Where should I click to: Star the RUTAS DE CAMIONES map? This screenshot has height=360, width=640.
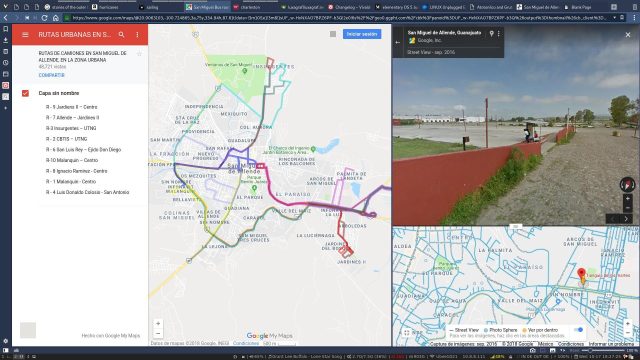(x=139, y=54)
